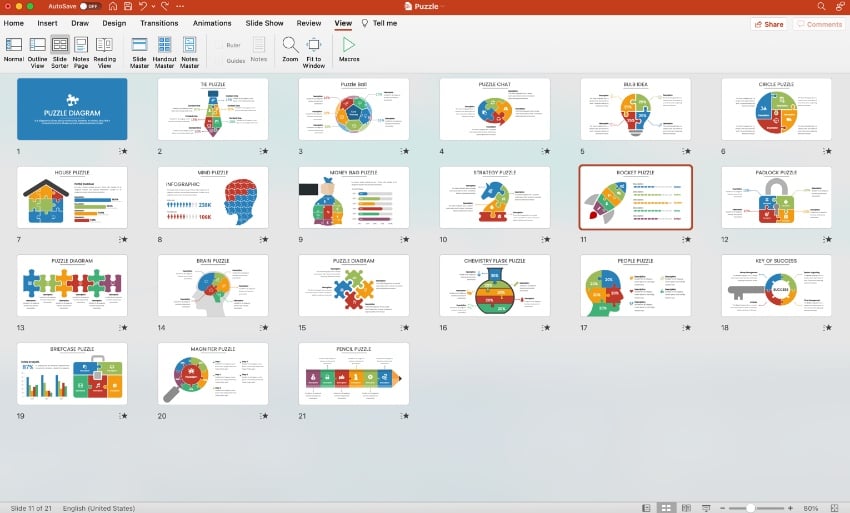Open Outline View from the ribbon
Viewport: 850px width, 513px height.
(x=37, y=49)
